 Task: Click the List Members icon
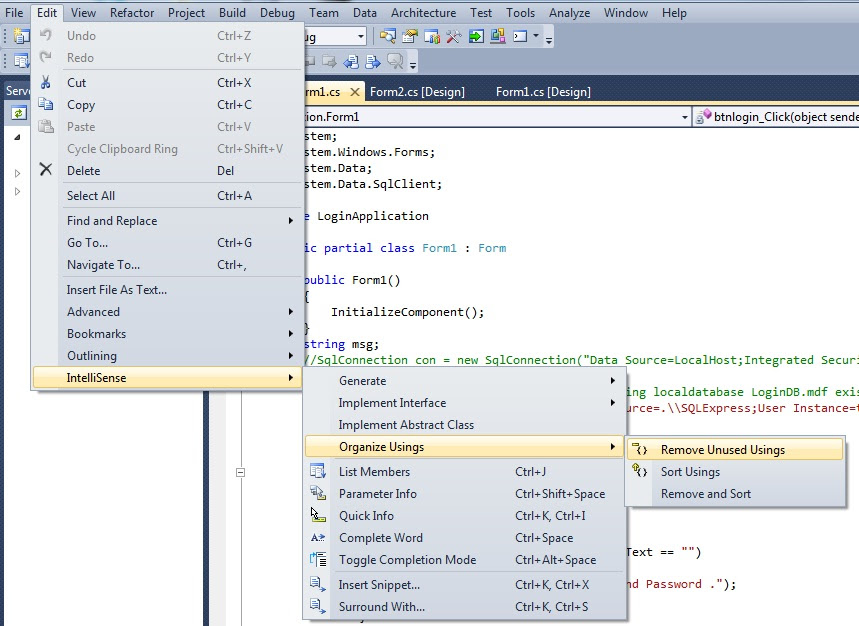pyautogui.click(x=318, y=471)
